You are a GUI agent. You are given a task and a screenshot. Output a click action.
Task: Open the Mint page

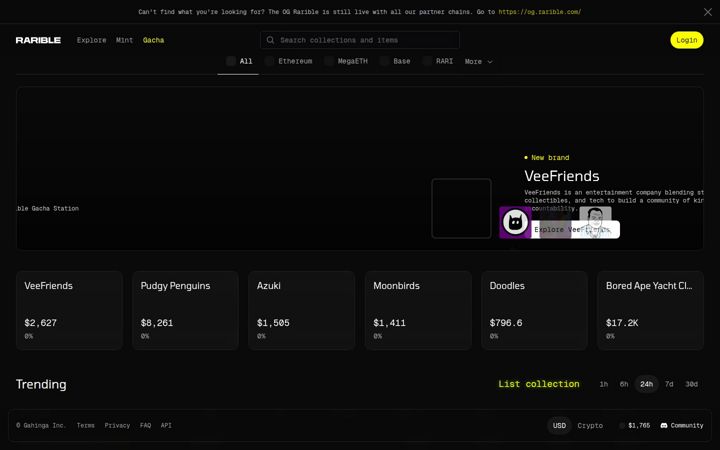124,40
